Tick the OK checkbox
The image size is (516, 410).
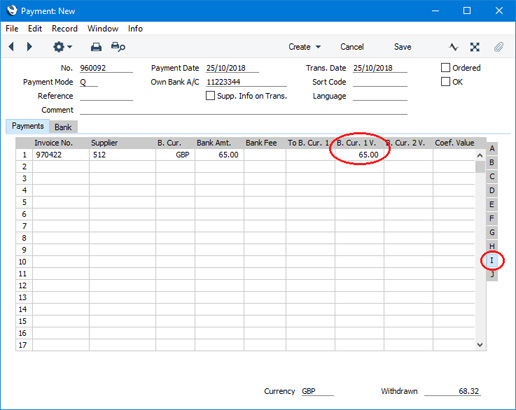[445, 82]
